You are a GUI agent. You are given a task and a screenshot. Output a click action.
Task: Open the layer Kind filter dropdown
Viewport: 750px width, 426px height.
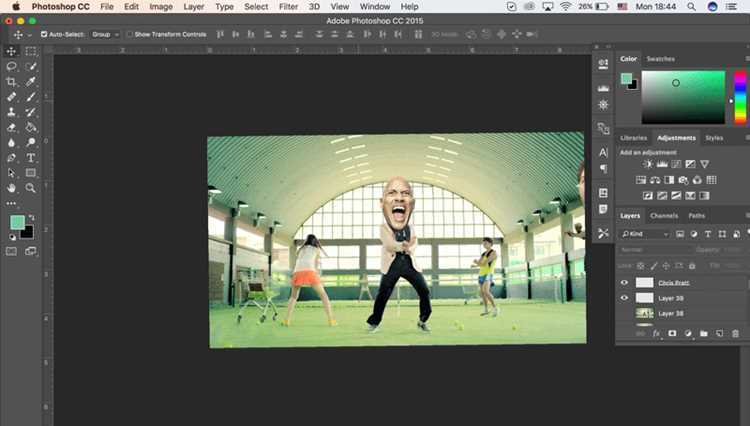tap(645, 234)
